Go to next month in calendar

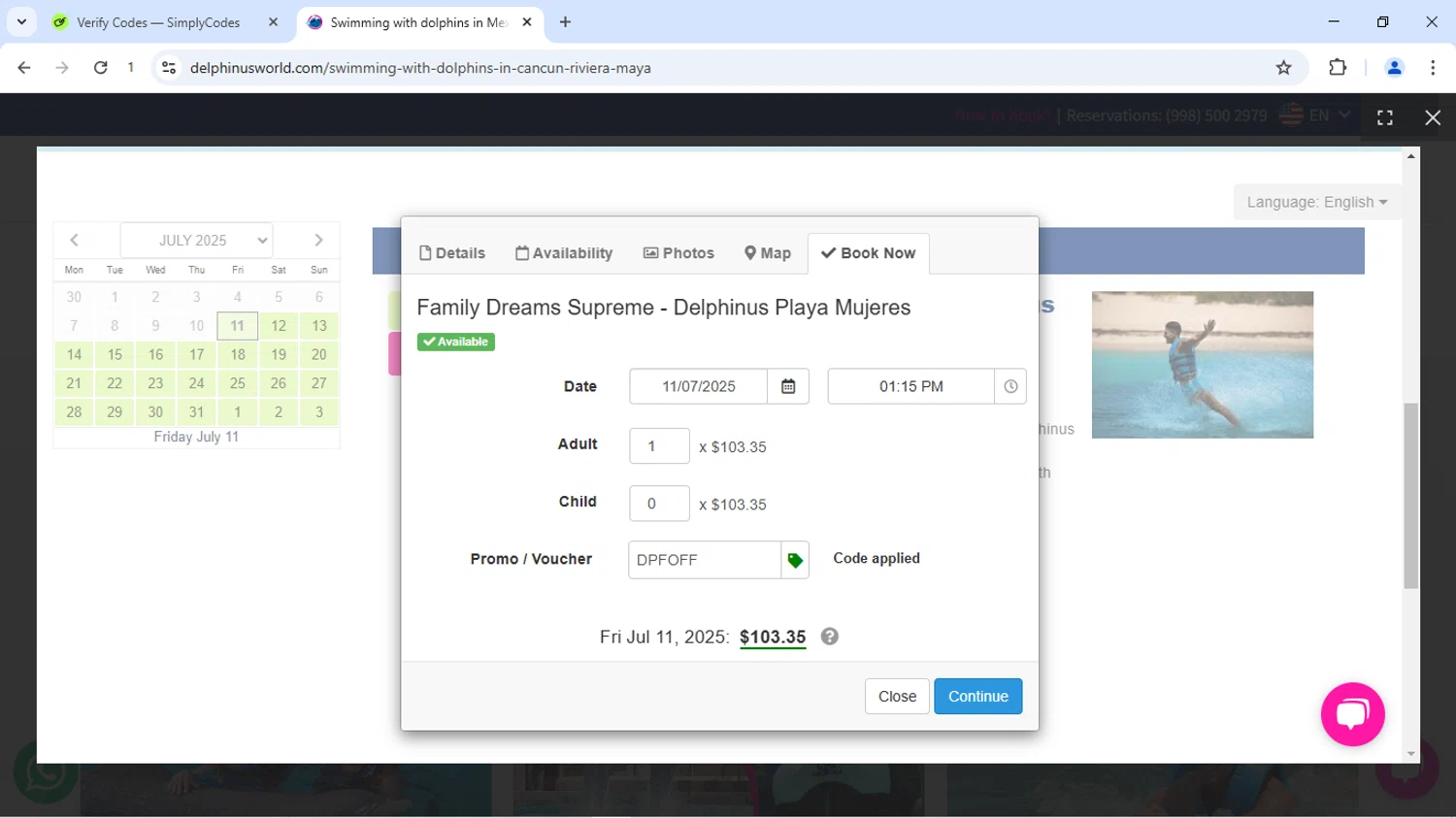318,240
